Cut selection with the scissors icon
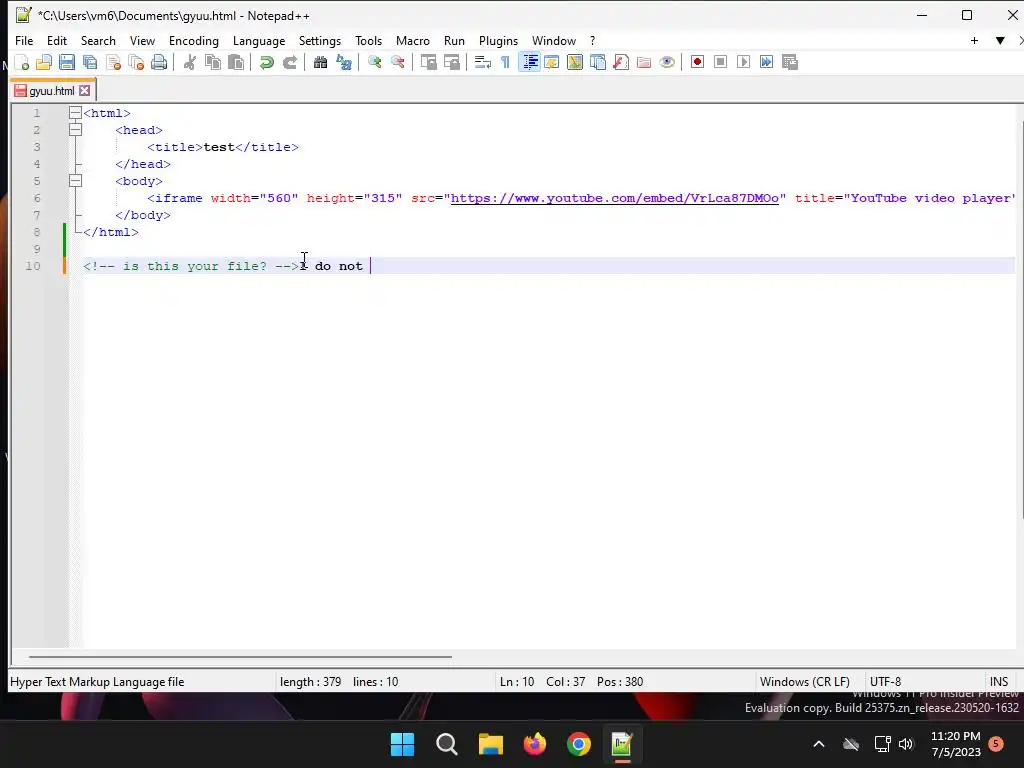1024x768 pixels. 189,62
